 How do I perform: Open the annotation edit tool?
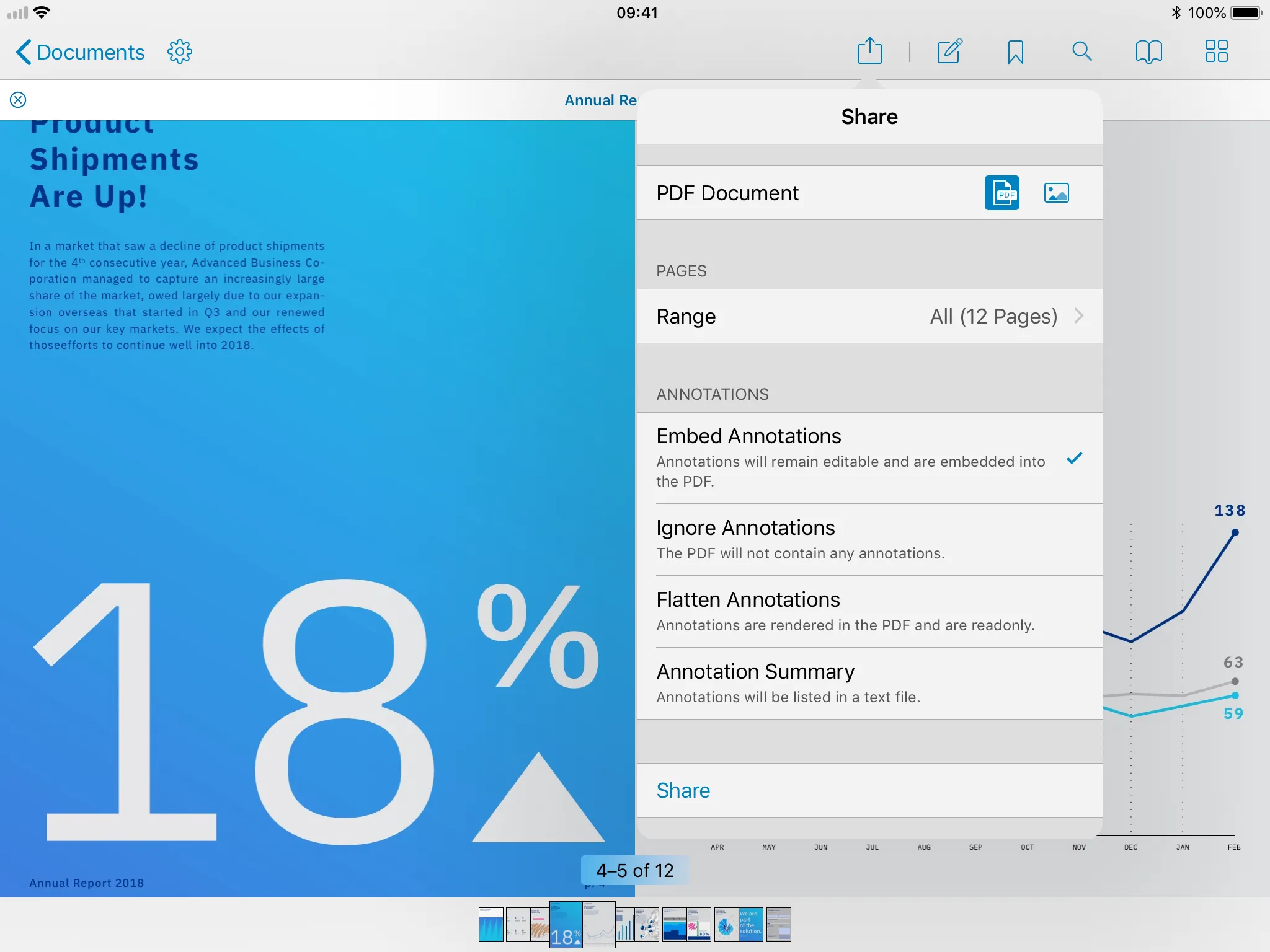949,51
